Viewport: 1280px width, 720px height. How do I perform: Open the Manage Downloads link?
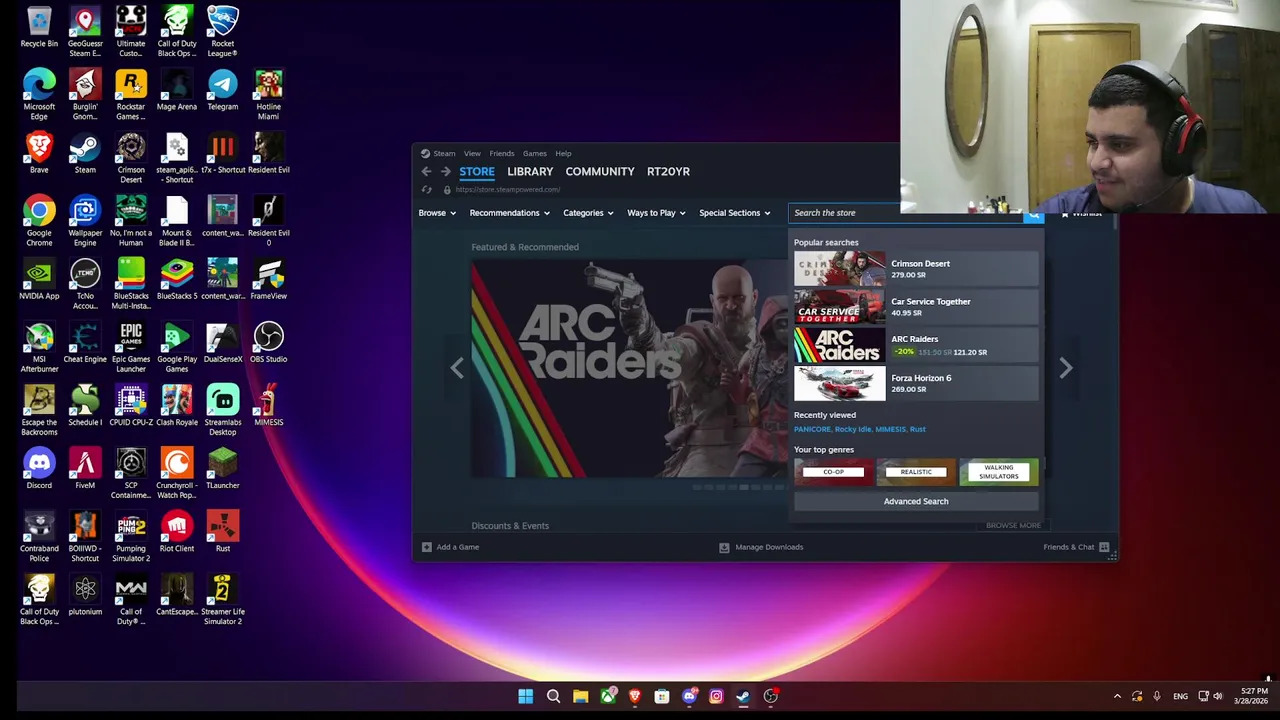point(769,547)
